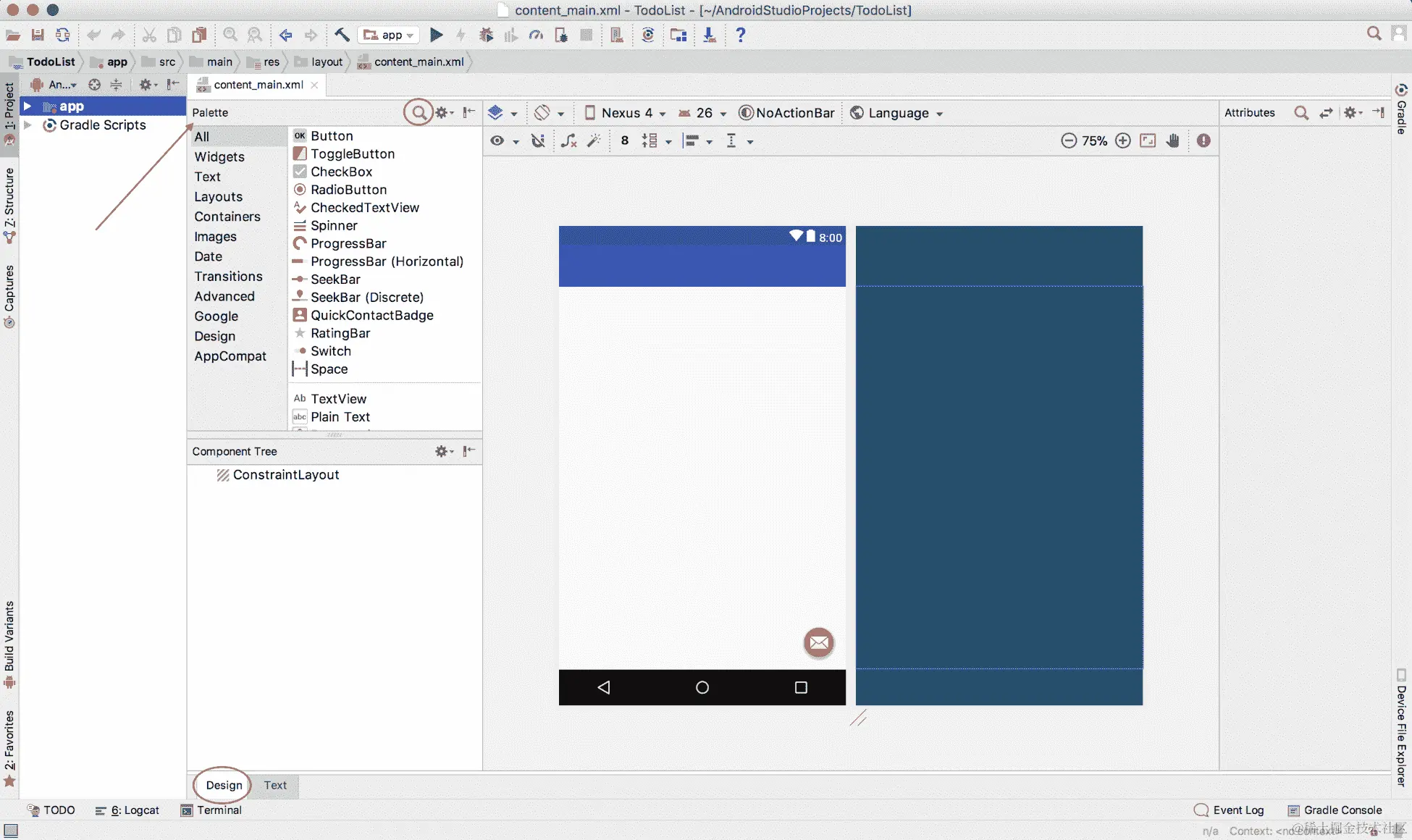The width and height of the screenshot is (1412, 840).
Task: Expand Gradle Scripts tree node
Action: (x=28, y=125)
